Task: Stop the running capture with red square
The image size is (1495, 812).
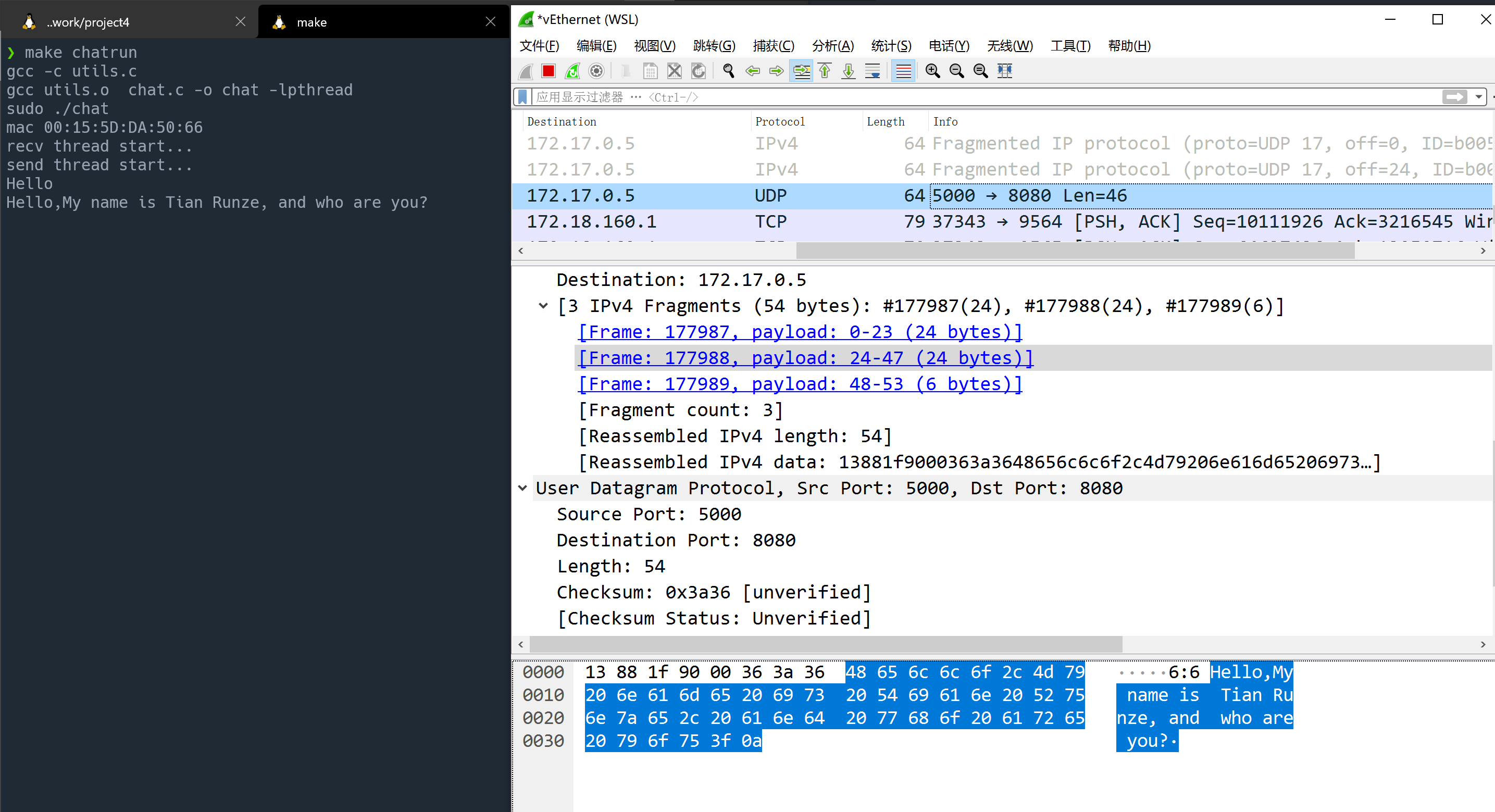Action: click(x=549, y=71)
